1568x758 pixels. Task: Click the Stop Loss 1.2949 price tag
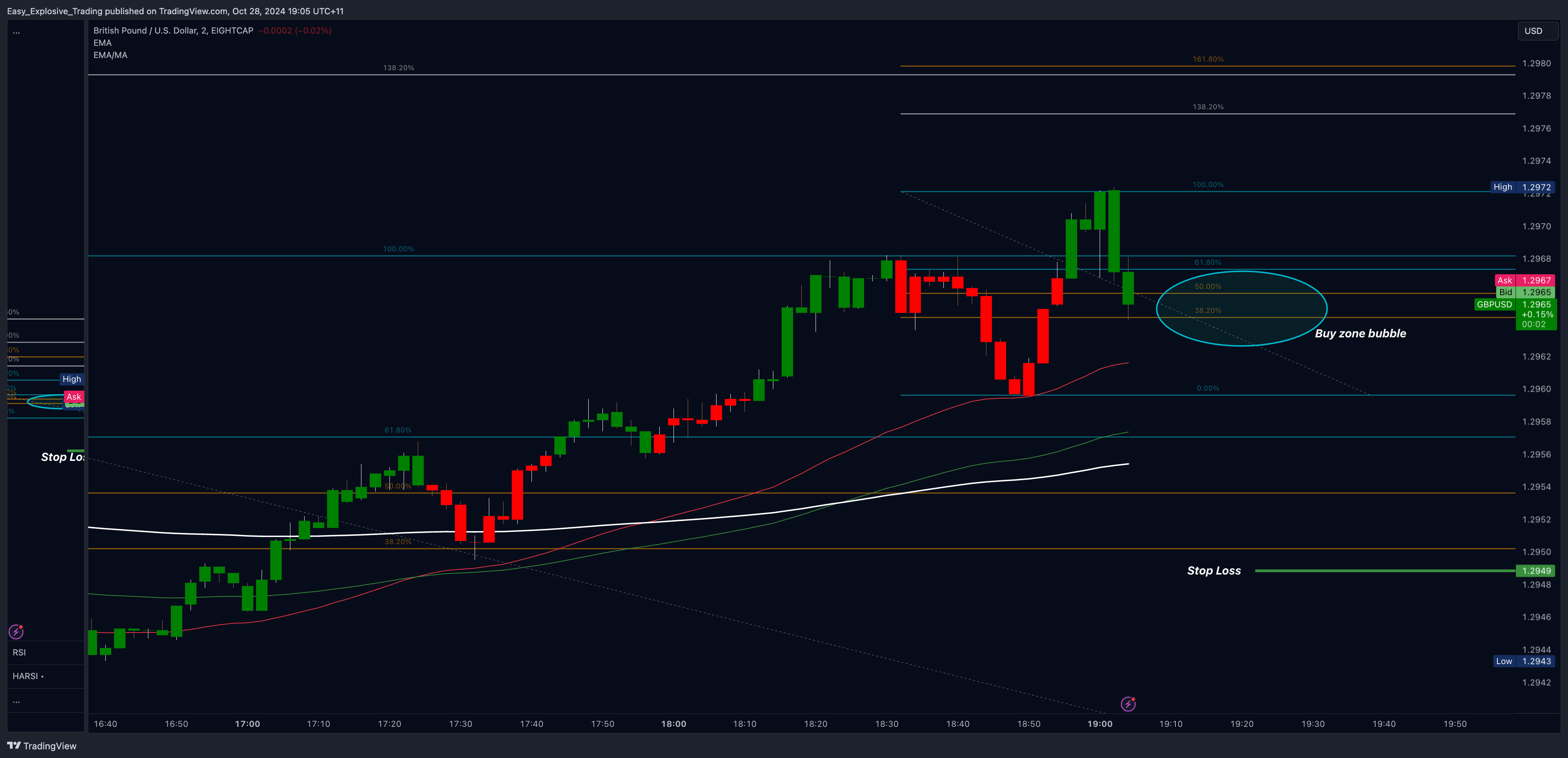(x=1536, y=571)
